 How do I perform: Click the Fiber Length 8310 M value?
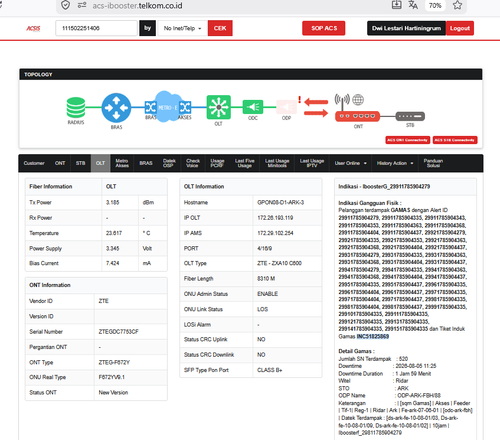coord(266,279)
